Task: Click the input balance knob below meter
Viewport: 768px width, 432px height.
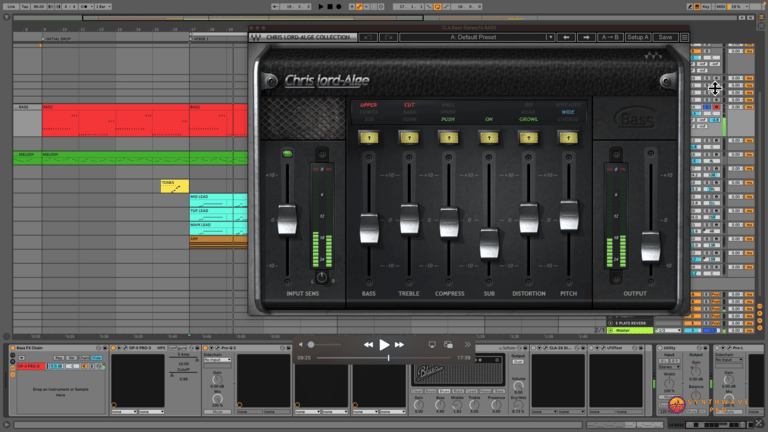Action: click(321, 277)
